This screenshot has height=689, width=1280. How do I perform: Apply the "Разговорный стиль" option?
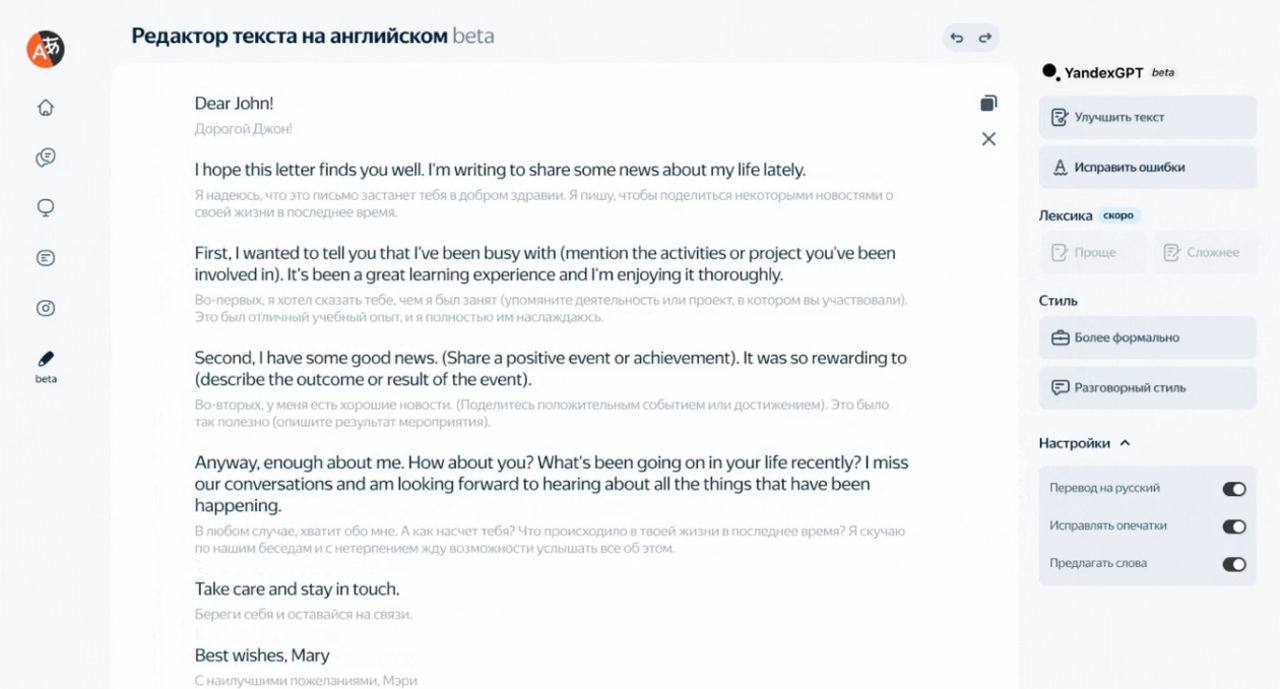(x=1147, y=388)
